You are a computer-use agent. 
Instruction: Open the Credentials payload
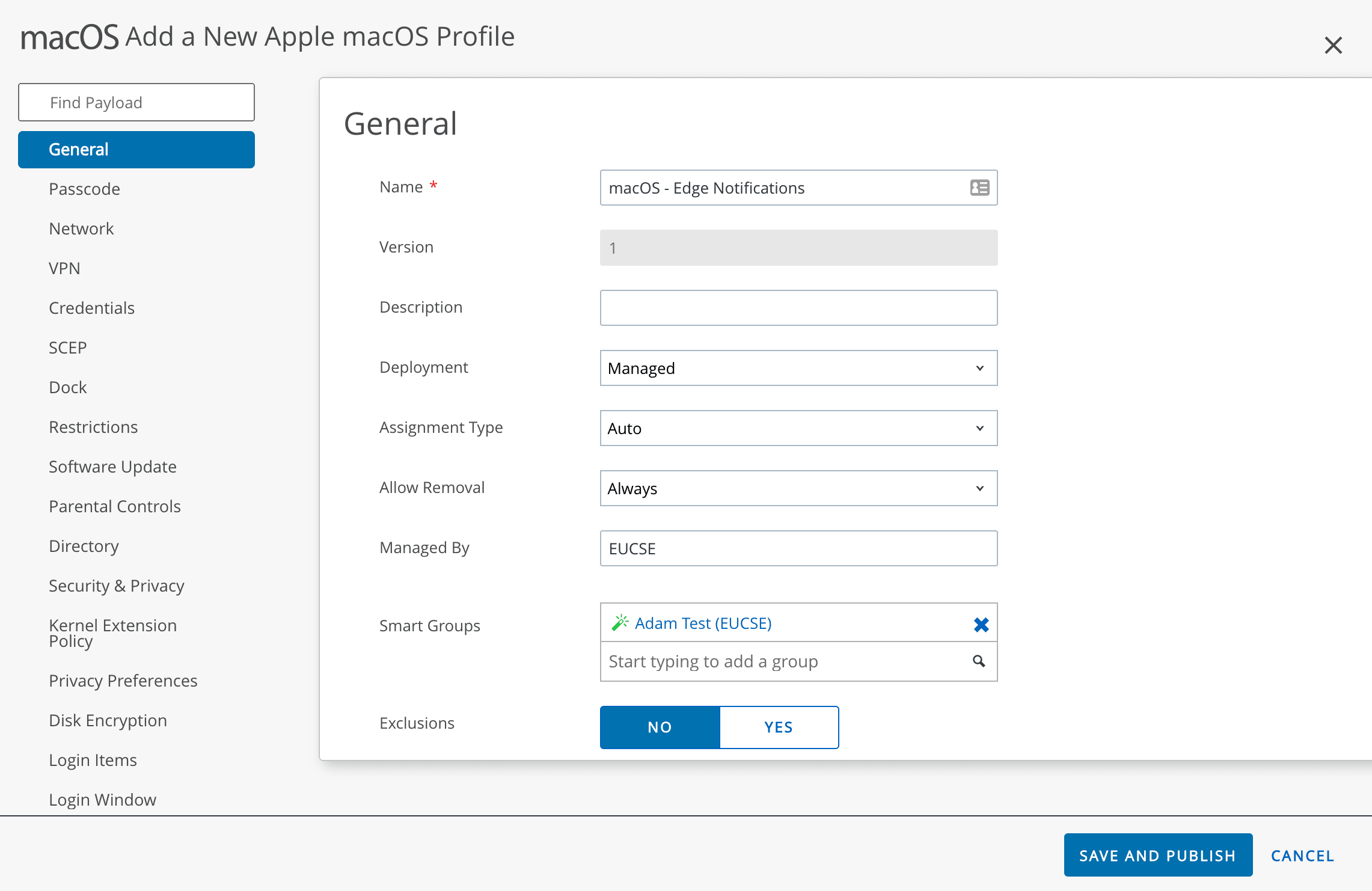coord(91,308)
